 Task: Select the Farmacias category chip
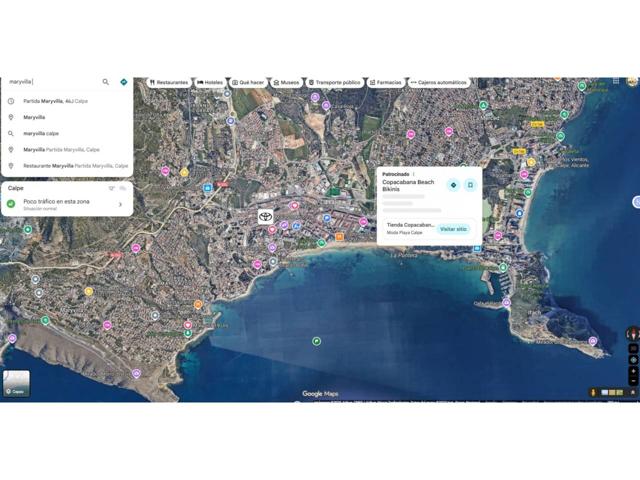point(385,82)
